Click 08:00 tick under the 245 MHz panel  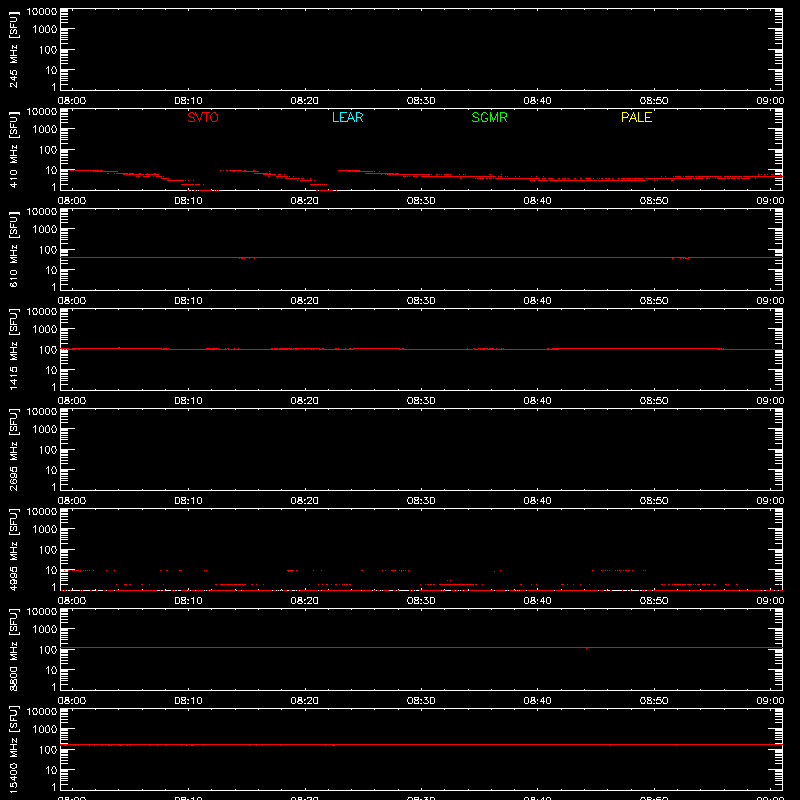71,101
